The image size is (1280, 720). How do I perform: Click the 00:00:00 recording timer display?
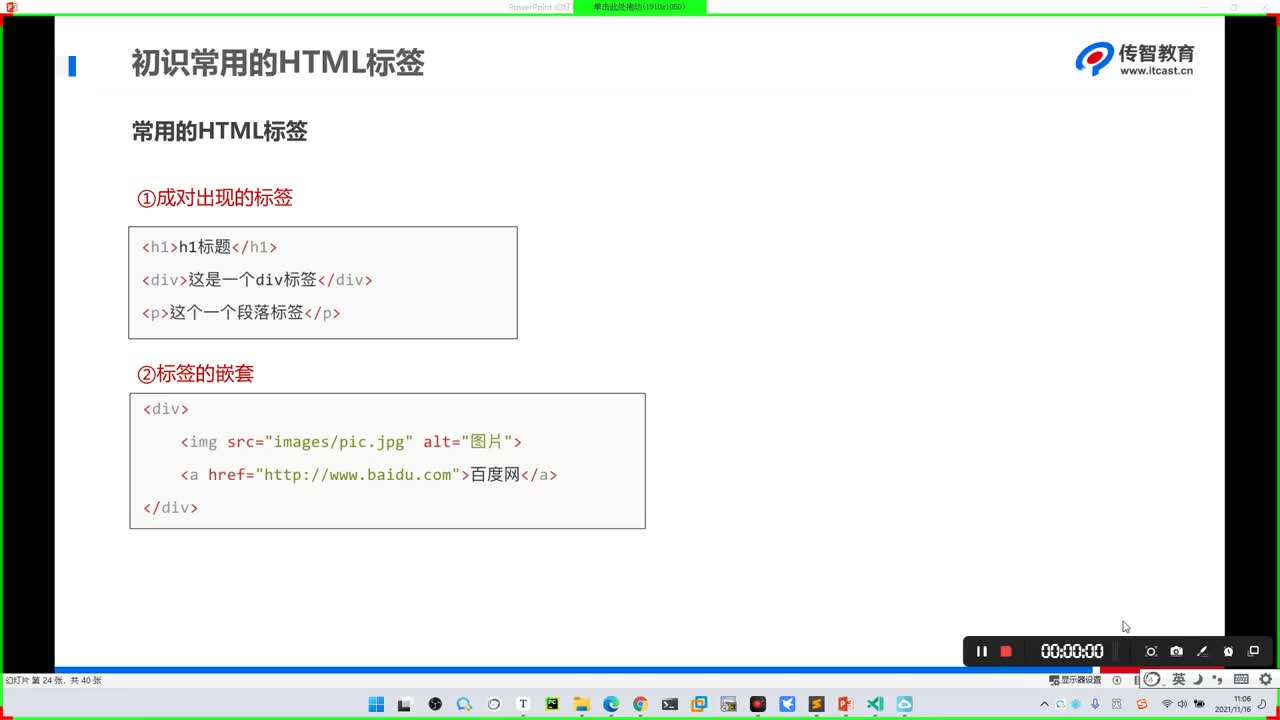tap(1072, 651)
